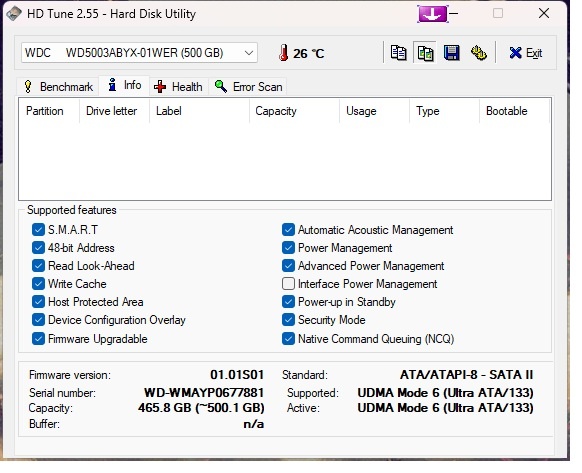This screenshot has width=582, height=473.
Task: Open the options gear icon
Action: tap(478, 53)
